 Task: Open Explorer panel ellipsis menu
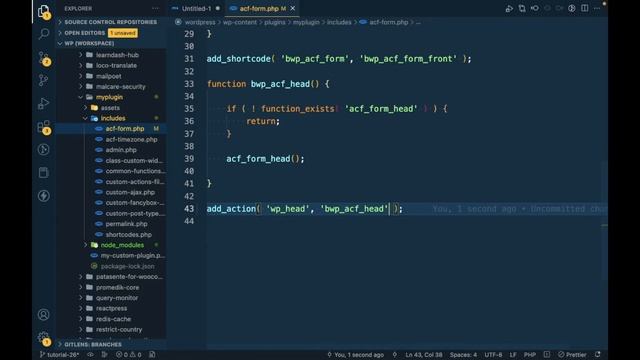(155, 8)
